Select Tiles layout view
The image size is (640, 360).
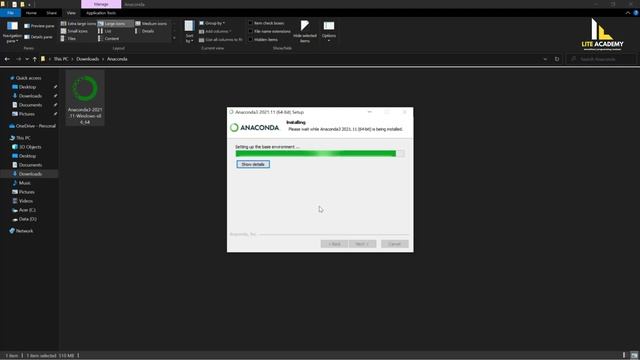[x=69, y=39]
